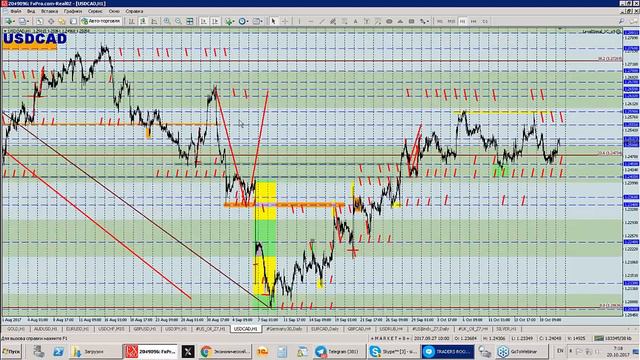Select the crosshair tool
Viewport: 640px width, 360px height.
click(x=284, y=21)
